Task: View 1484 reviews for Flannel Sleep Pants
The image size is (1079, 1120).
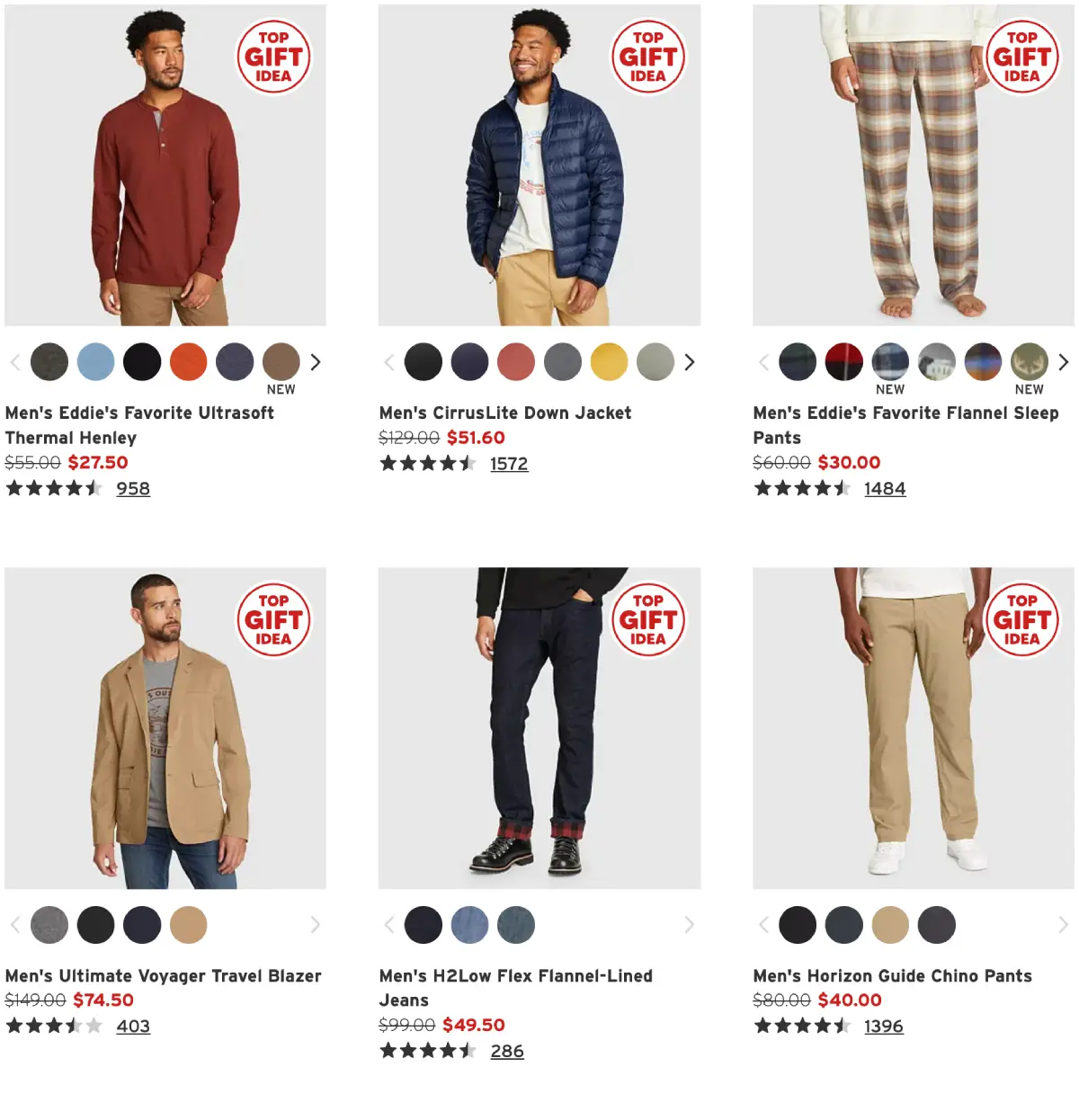Action: coord(885,489)
